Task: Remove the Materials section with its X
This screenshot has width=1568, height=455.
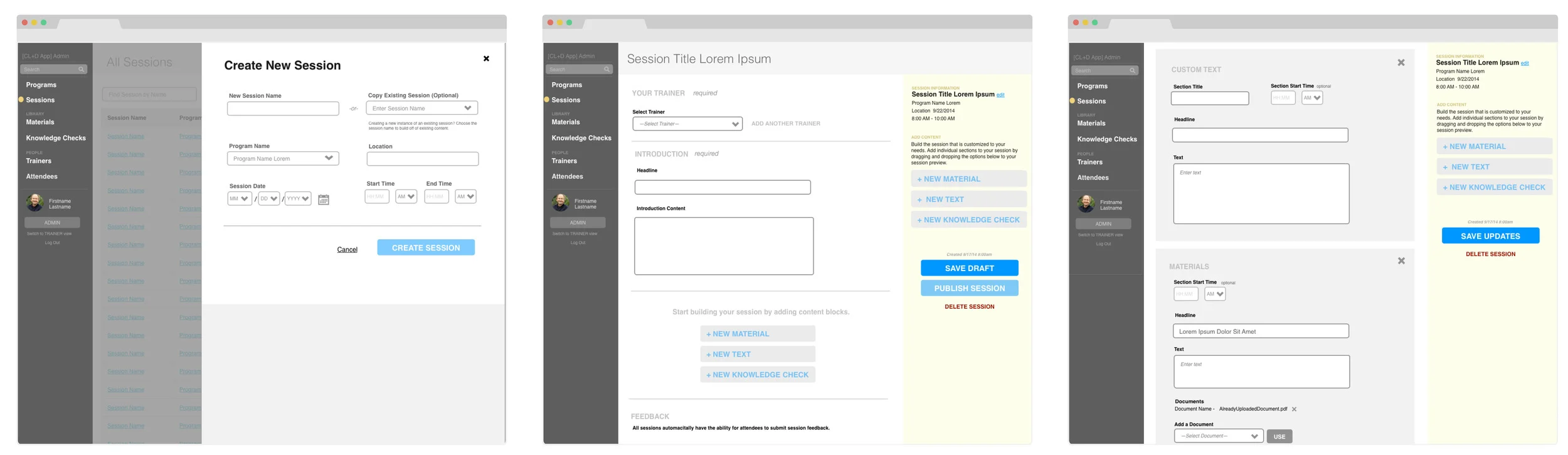Action: click(x=1401, y=260)
